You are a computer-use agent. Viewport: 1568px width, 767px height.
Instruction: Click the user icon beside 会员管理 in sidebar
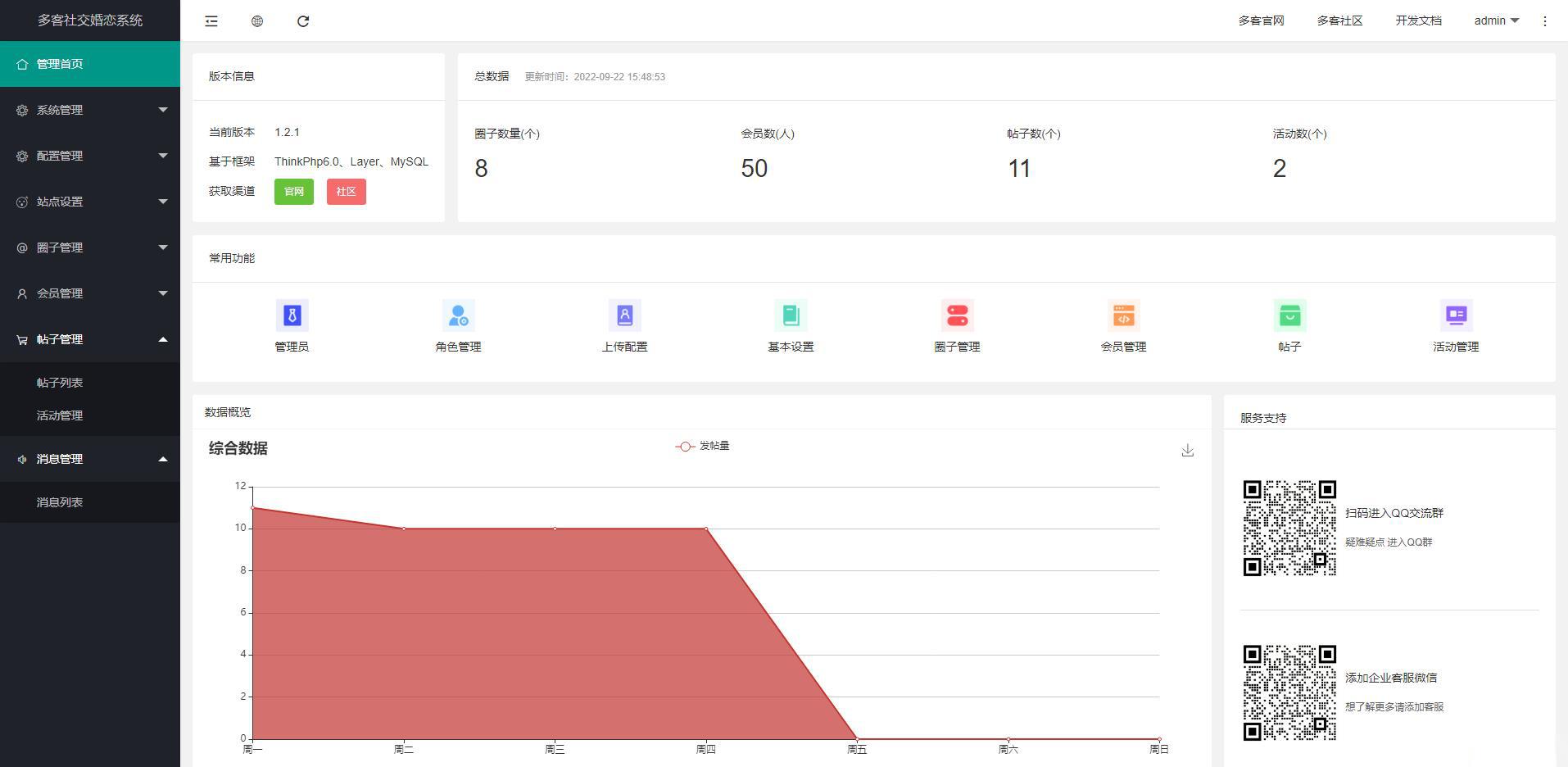pos(22,293)
